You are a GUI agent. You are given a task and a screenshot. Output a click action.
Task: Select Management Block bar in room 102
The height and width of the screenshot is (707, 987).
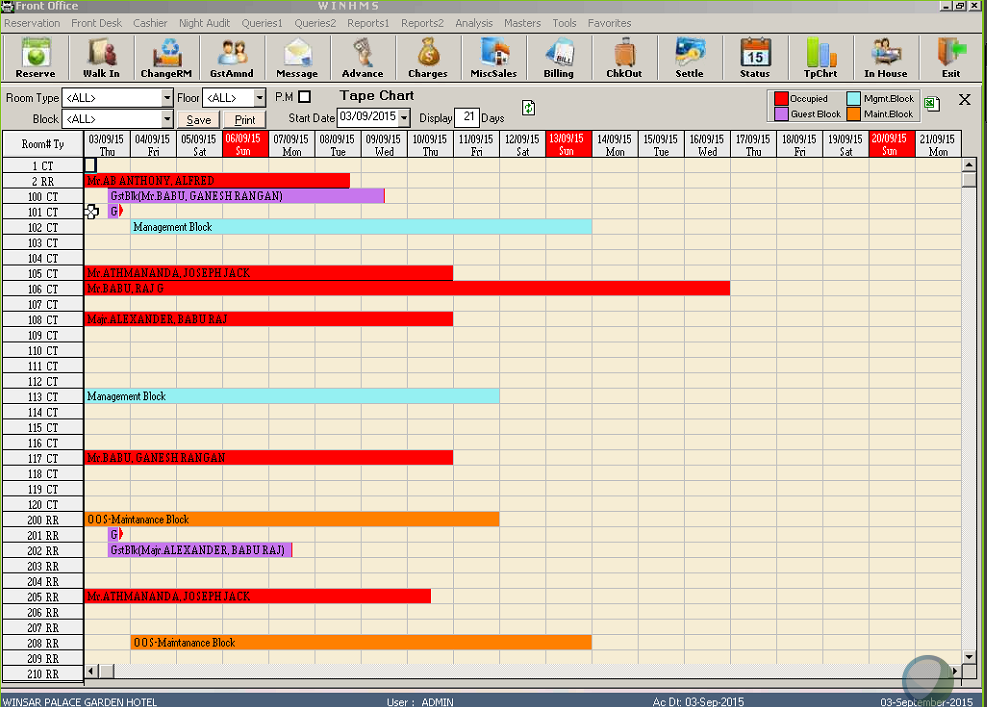click(x=360, y=227)
